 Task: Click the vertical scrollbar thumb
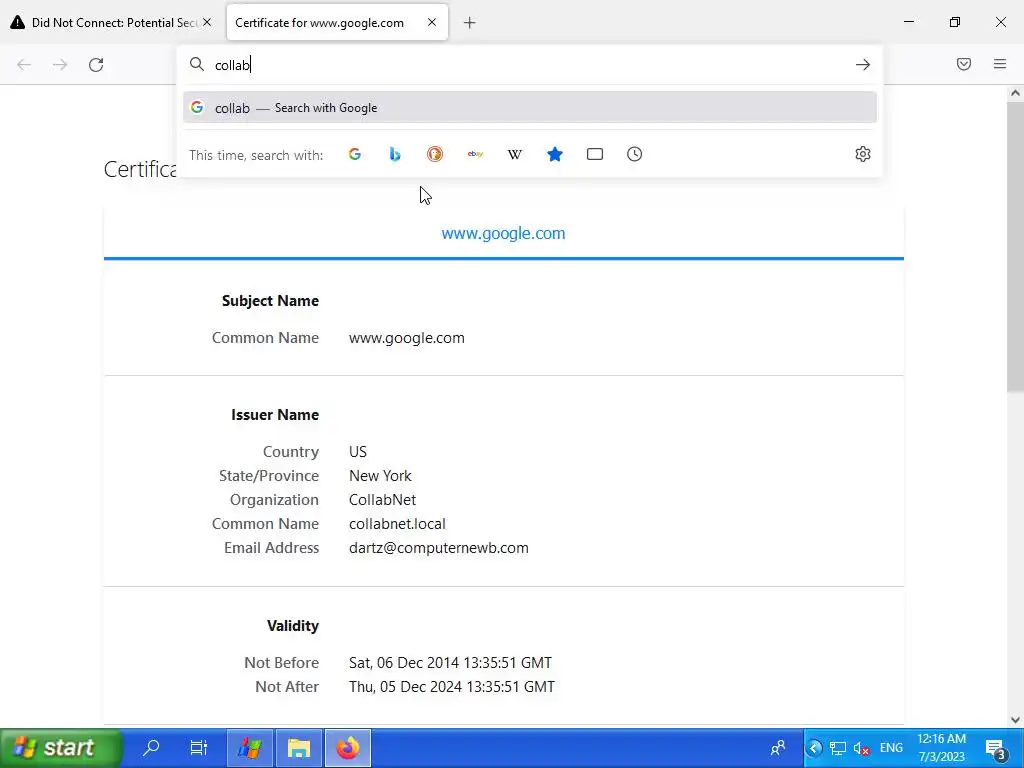tap(1015, 247)
